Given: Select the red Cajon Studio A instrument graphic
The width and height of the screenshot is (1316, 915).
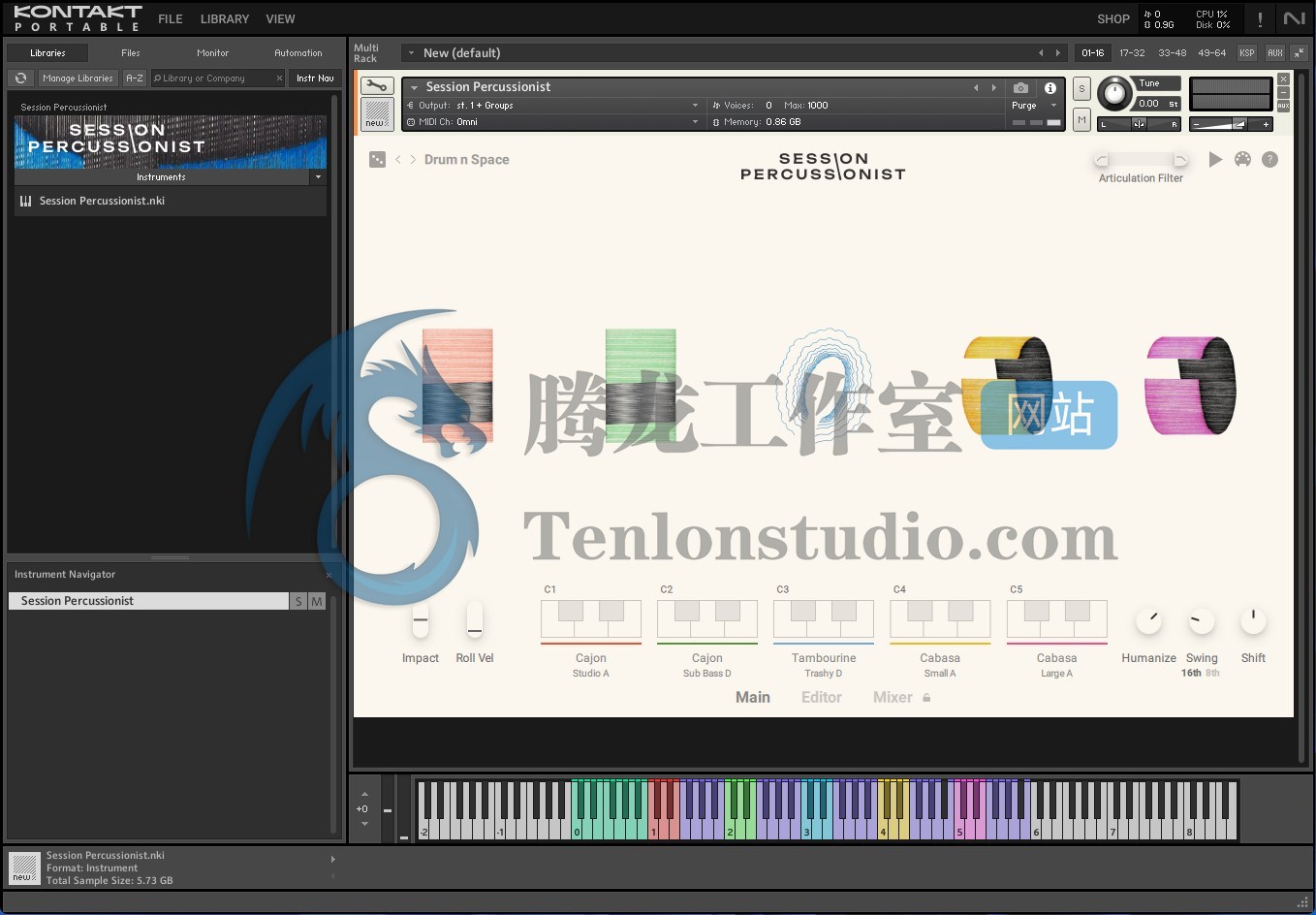Looking at the screenshot, I should 457,385.
